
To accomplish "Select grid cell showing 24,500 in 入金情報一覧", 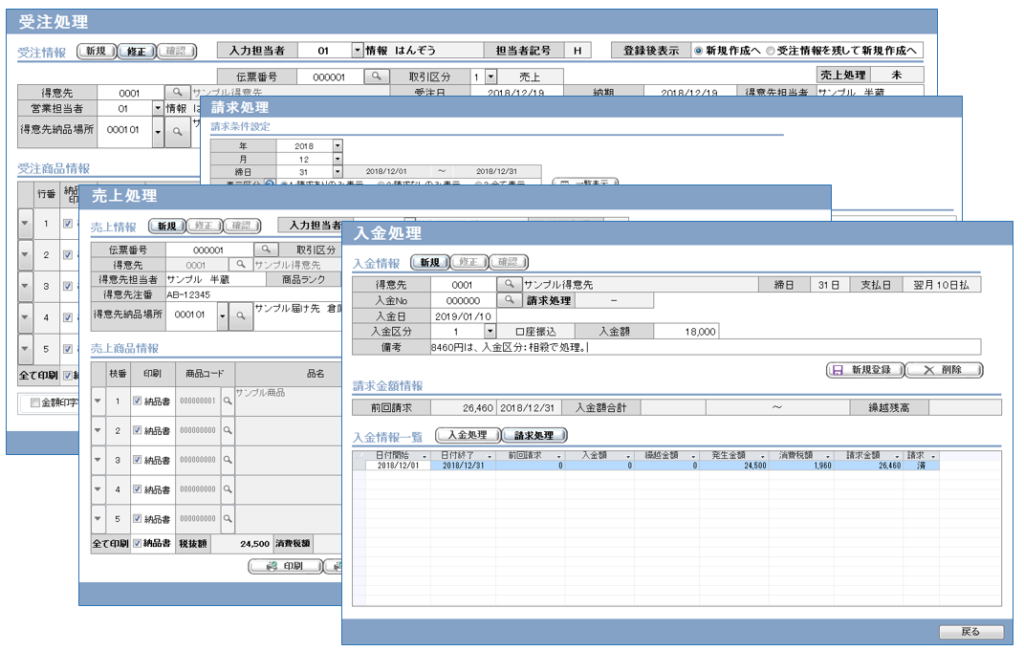I will 734,466.
